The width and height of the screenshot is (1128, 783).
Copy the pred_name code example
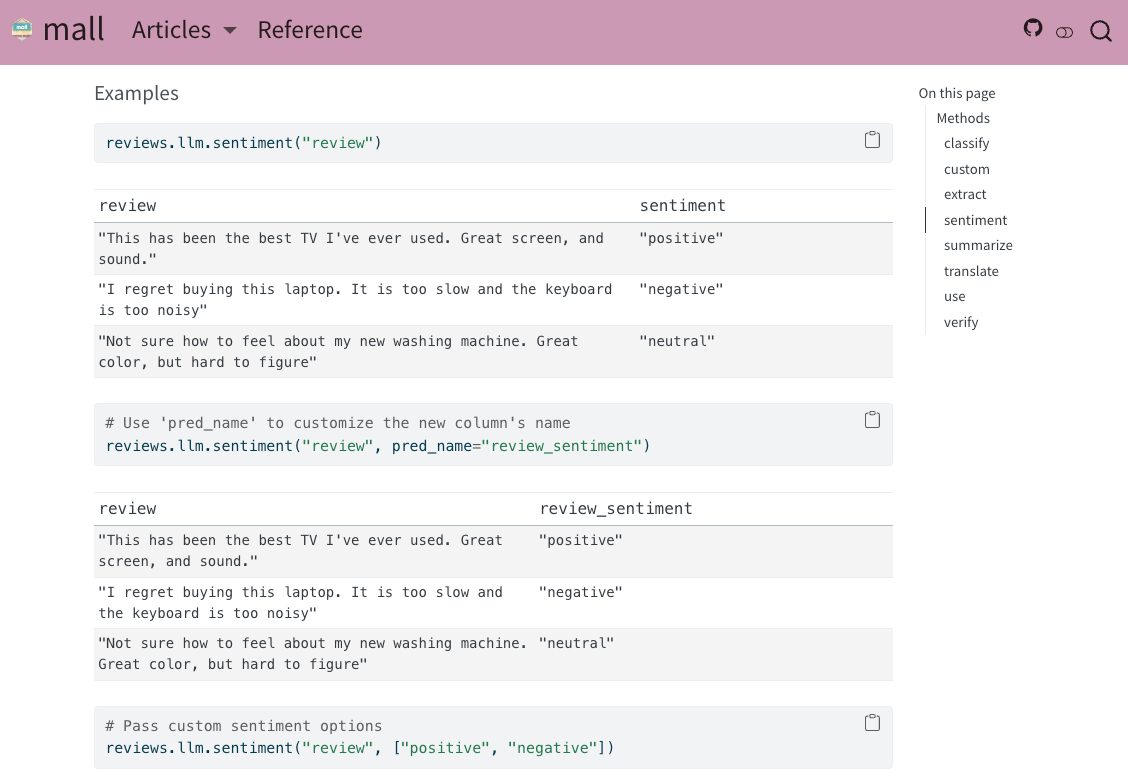(x=872, y=420)
